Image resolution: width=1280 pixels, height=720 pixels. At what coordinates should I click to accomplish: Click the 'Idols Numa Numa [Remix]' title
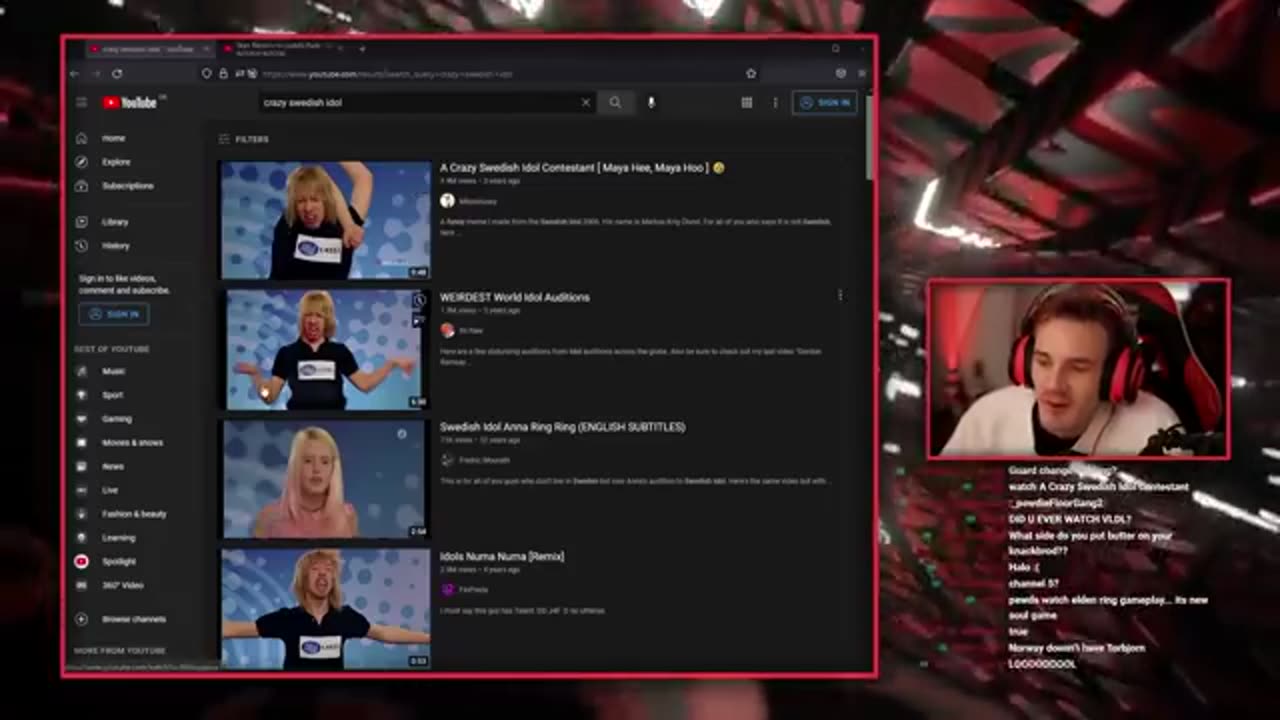coord(502,556)
